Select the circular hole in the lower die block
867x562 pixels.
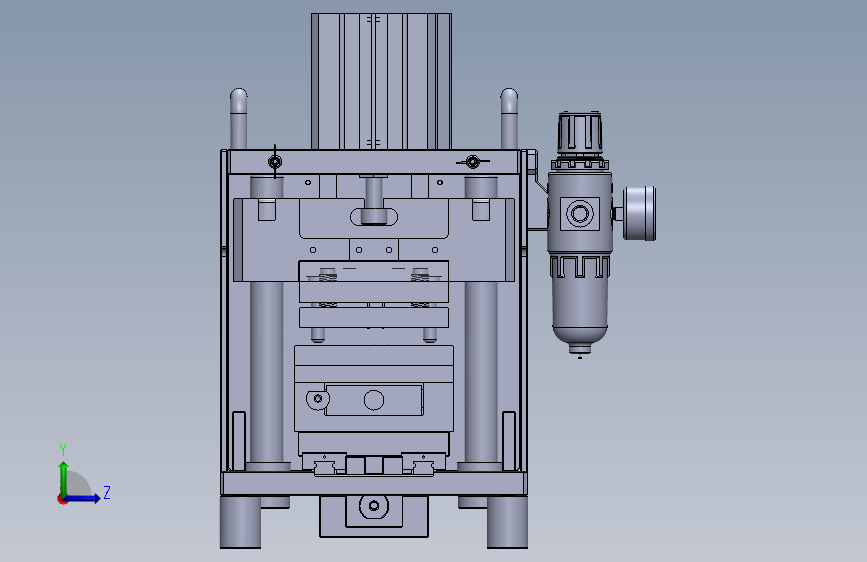(x=374, y=400)
